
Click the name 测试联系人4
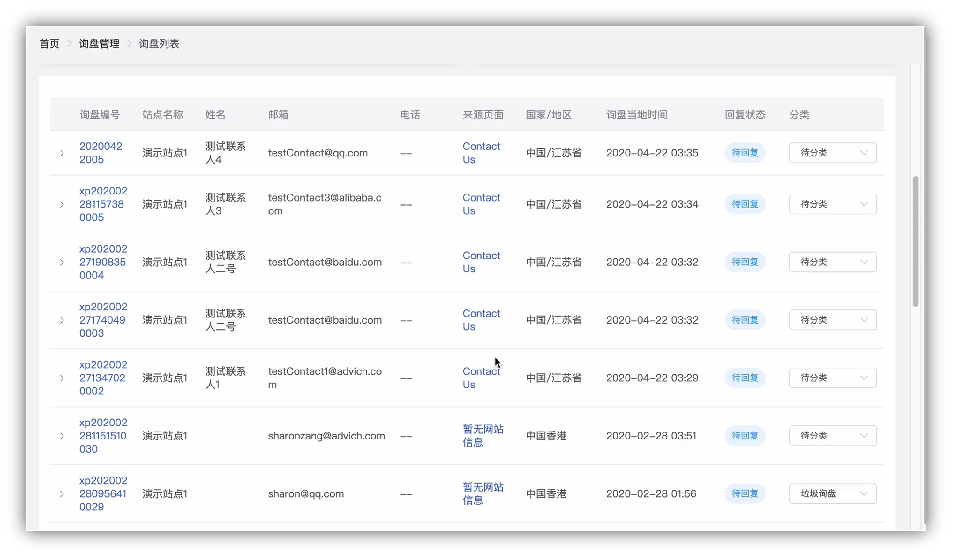(225, 153)
